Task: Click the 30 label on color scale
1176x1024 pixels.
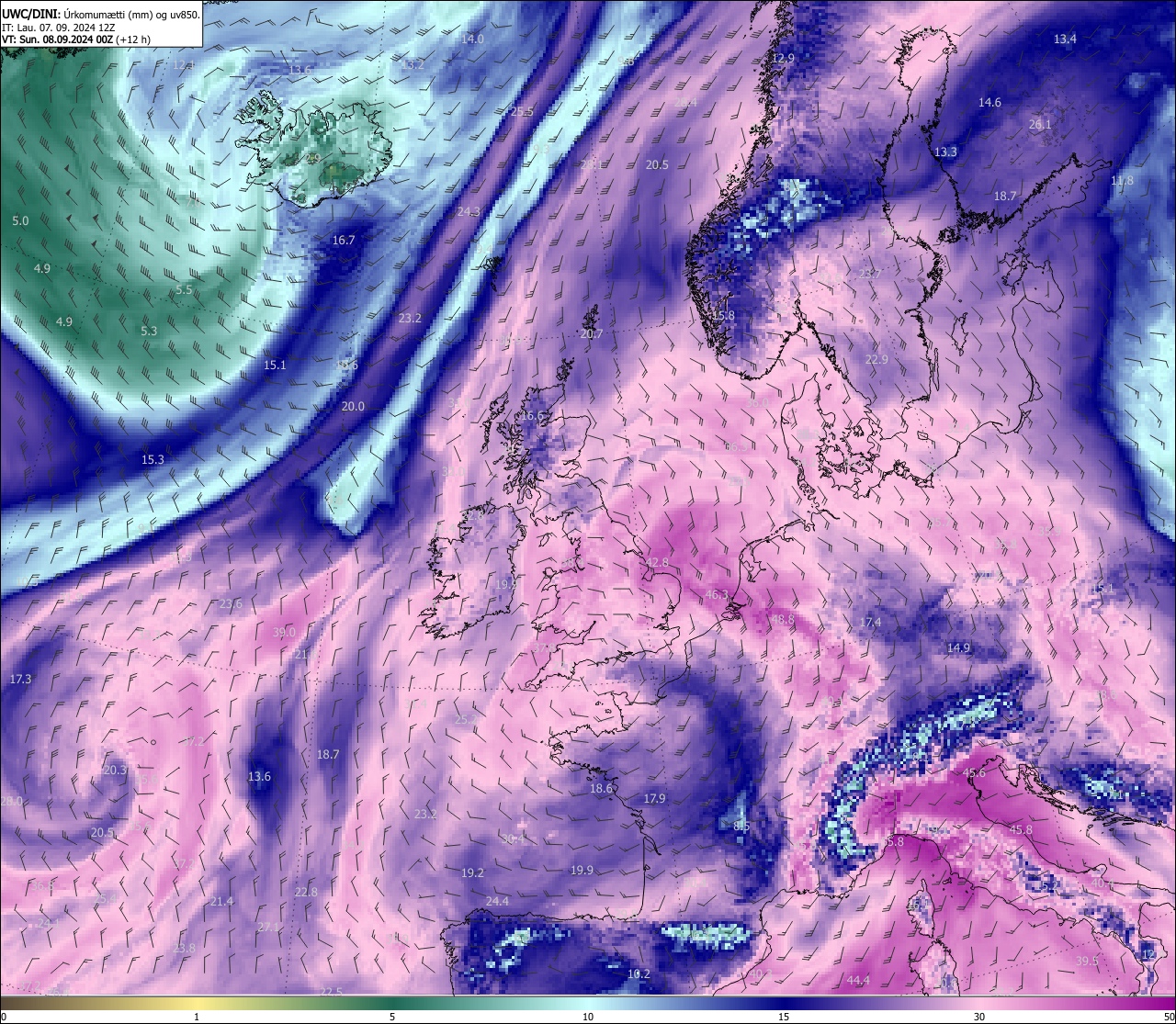Action: click(979, 1017)
